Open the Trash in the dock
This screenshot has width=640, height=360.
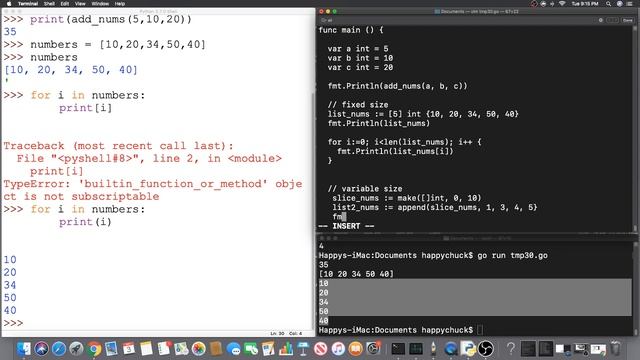point(616,349)
